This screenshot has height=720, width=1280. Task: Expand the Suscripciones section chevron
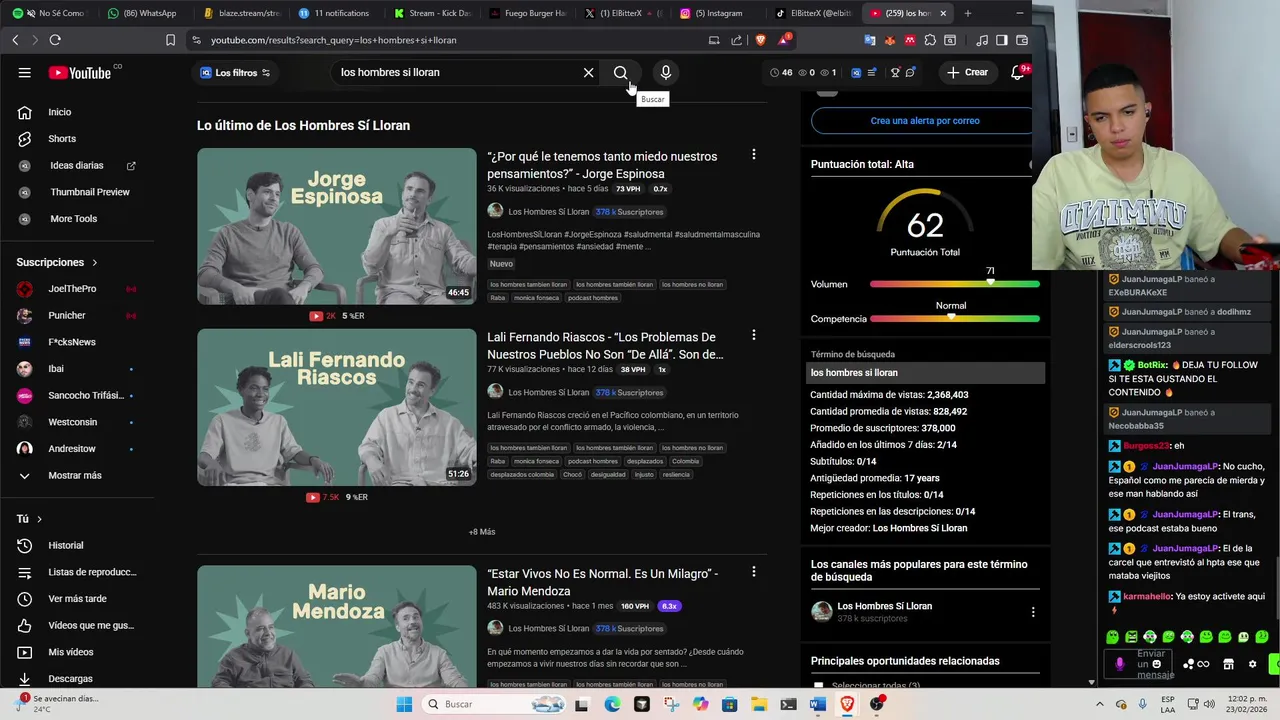(95, 262)
